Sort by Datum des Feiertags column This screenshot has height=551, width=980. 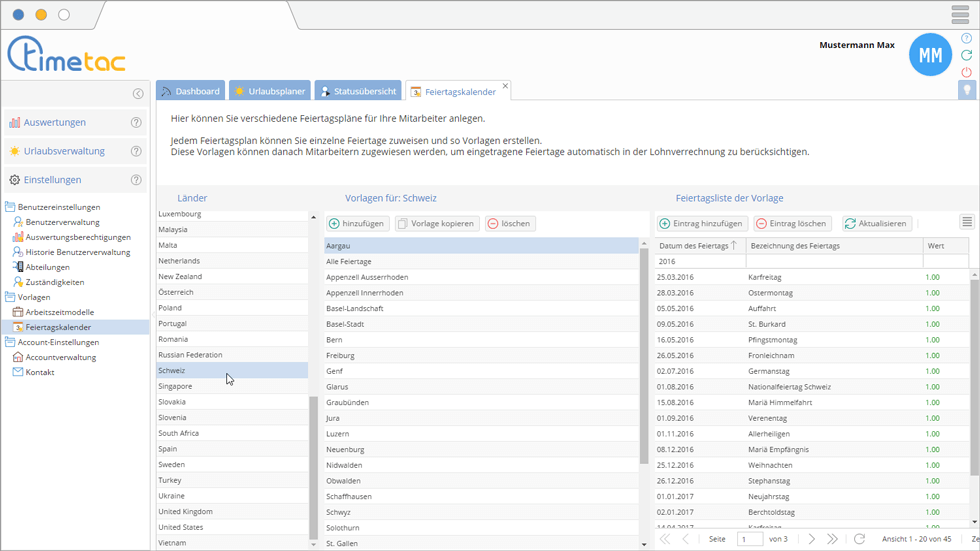pyautogui.click(x=696, y=246)
